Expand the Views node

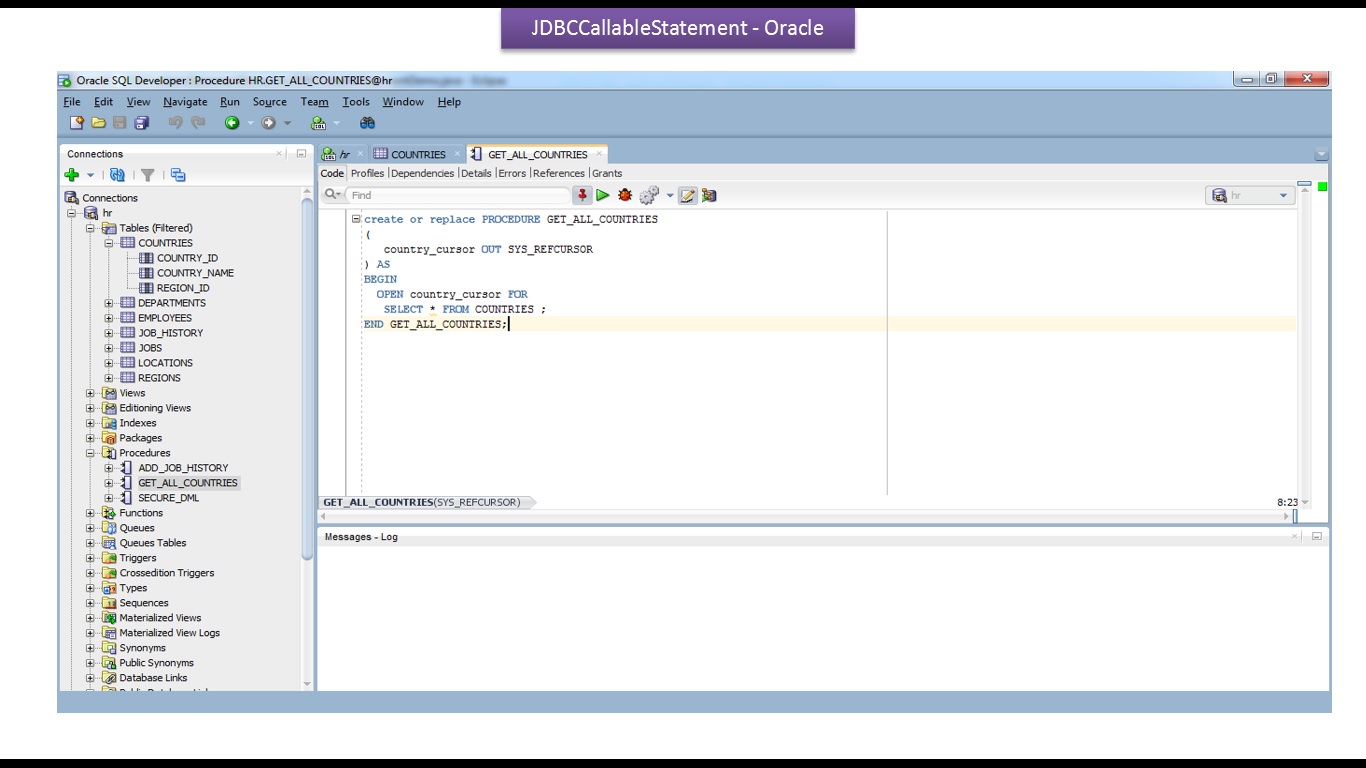90,393
